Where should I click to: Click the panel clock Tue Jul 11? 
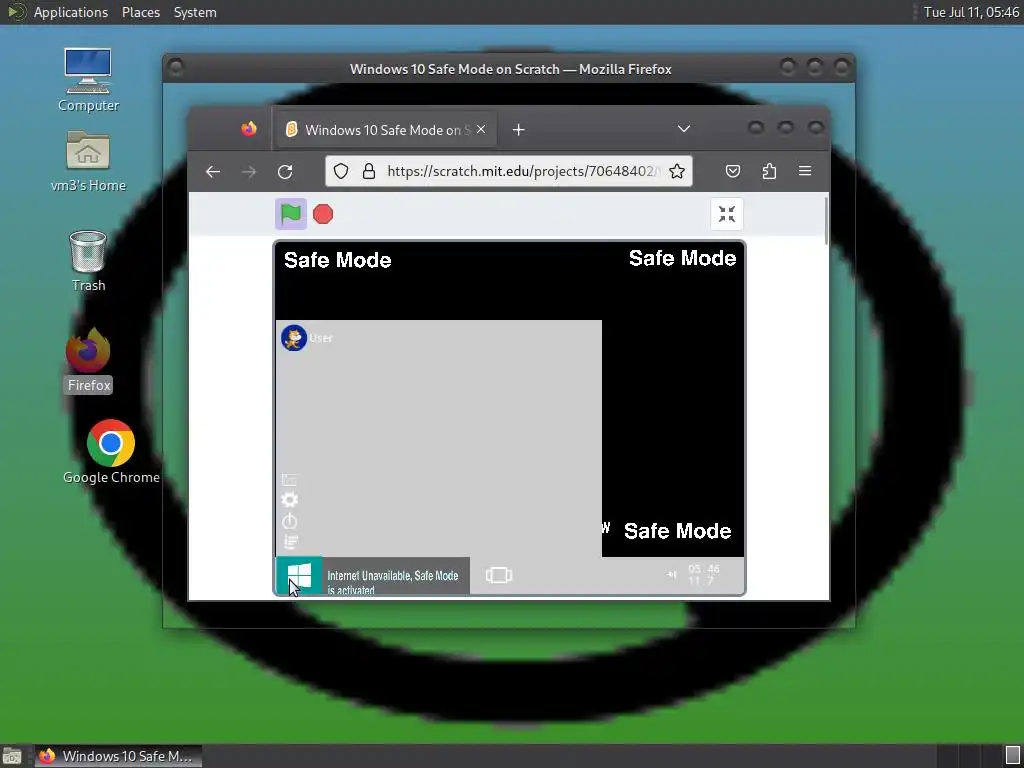(971, 12)
